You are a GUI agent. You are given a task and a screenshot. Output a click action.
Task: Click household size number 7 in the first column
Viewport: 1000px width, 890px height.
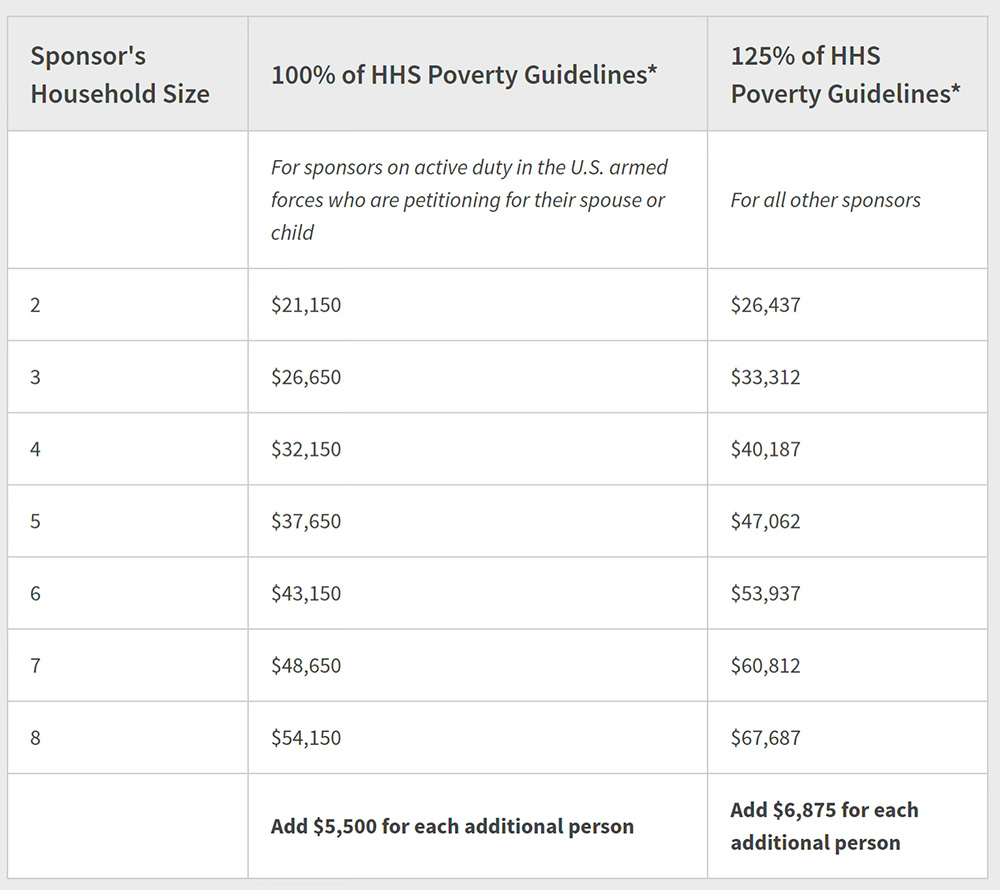pyautogui.click(x=36, y=665)
